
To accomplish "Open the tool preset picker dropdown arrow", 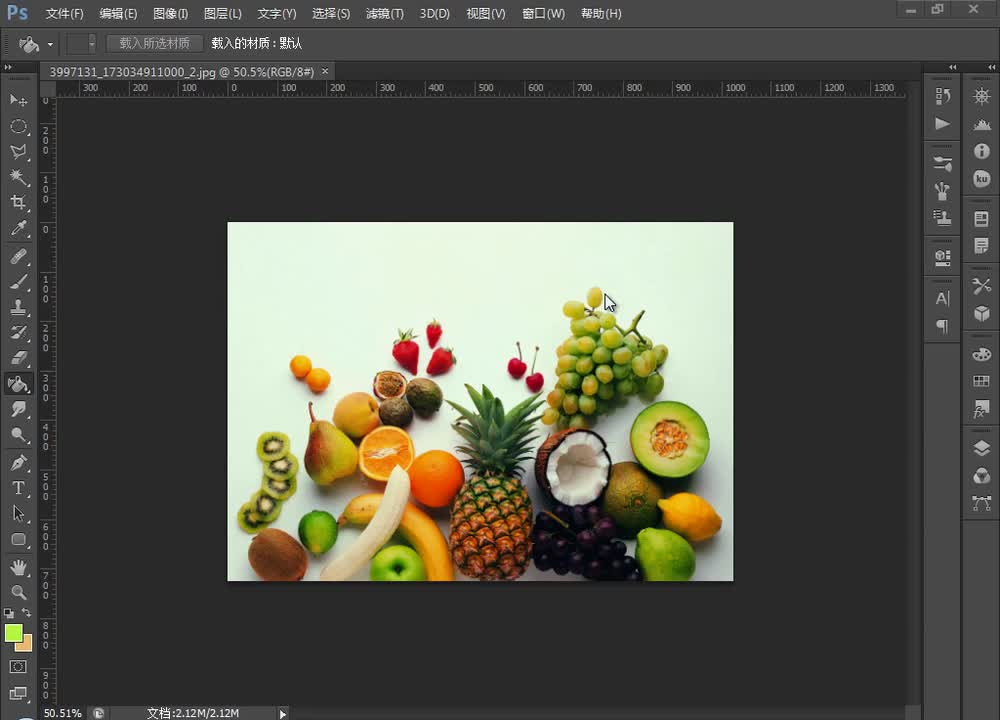I will (50, 44).
